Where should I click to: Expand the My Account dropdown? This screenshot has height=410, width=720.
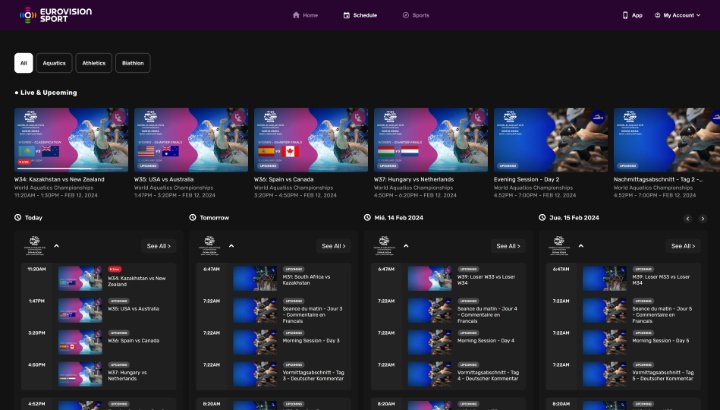click(x=677, y=15)
